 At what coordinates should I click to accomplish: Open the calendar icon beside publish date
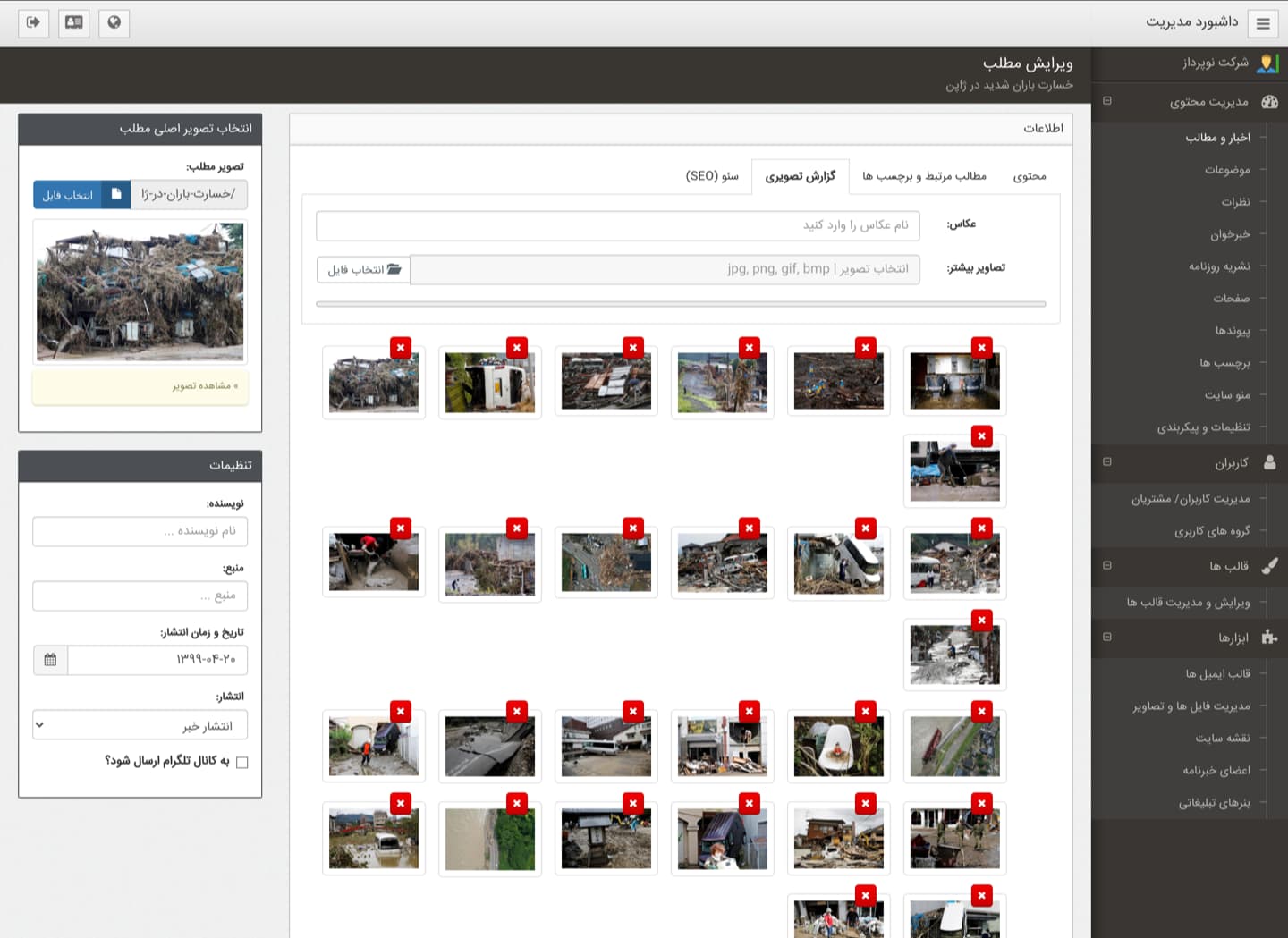[50, 660]
